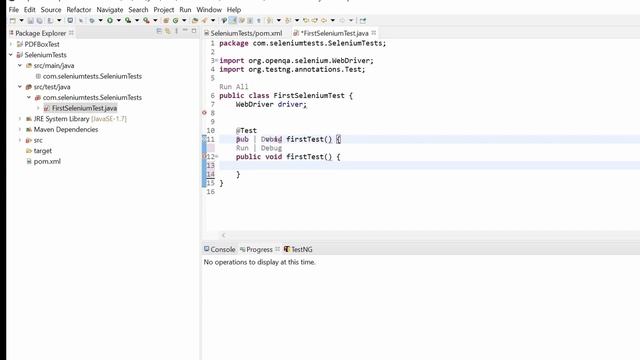Collapse the src/main/java folder
This screenshot has height=360, width=640.
coord(20,65)
